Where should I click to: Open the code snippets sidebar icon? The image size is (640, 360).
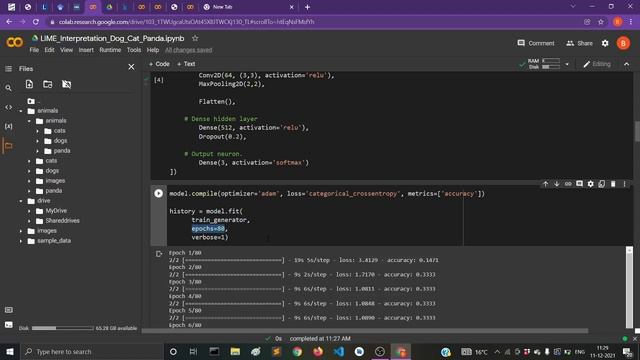pos(8,107)
